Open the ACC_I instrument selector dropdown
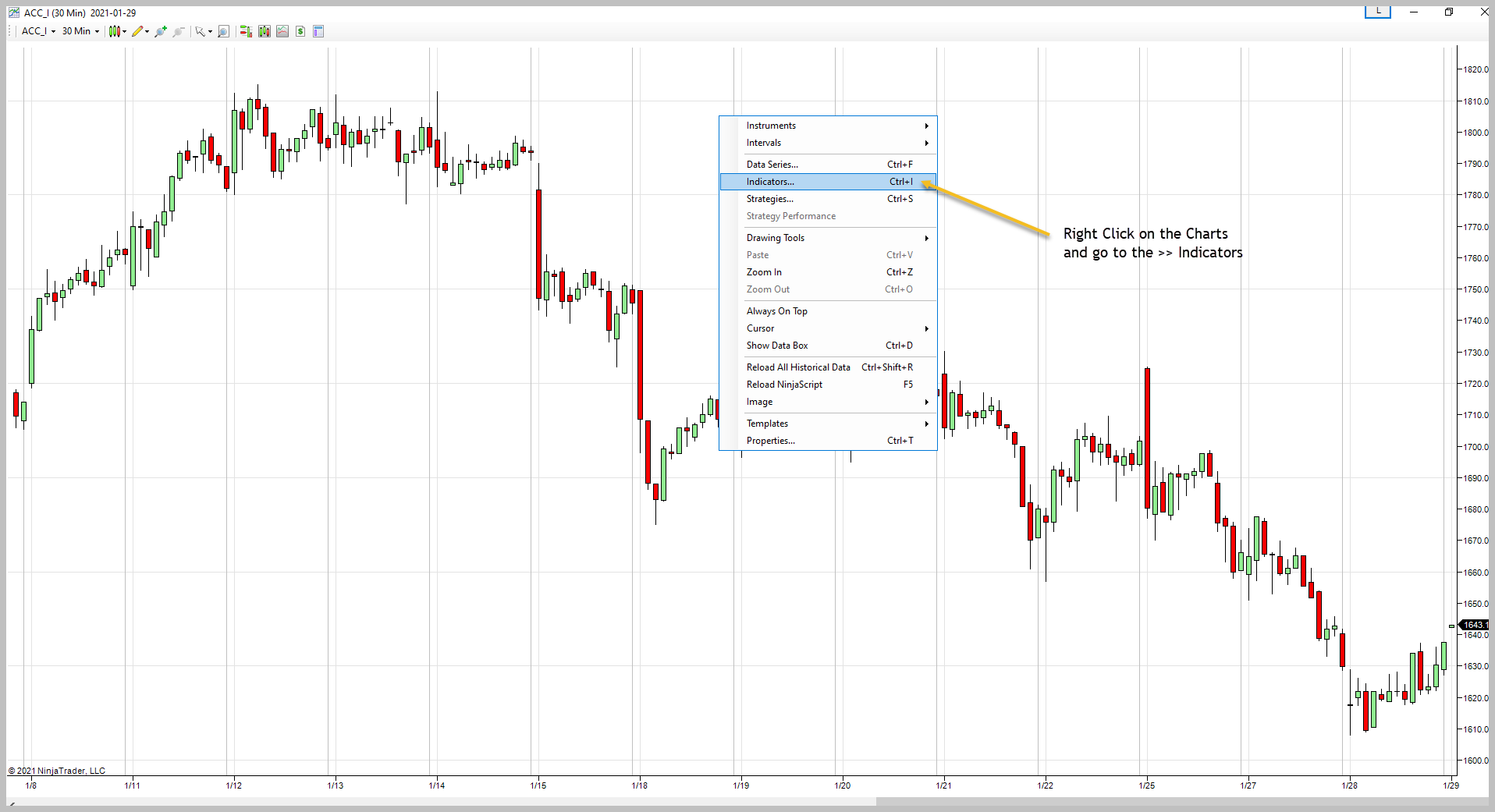 point(38,31)
